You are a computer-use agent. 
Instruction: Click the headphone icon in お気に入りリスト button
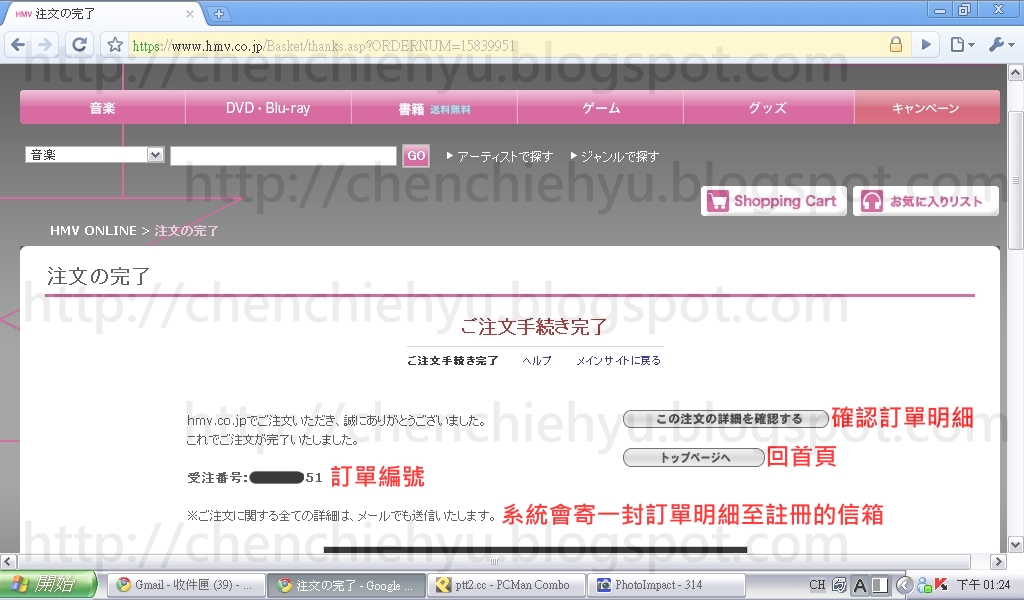(871, 201)
